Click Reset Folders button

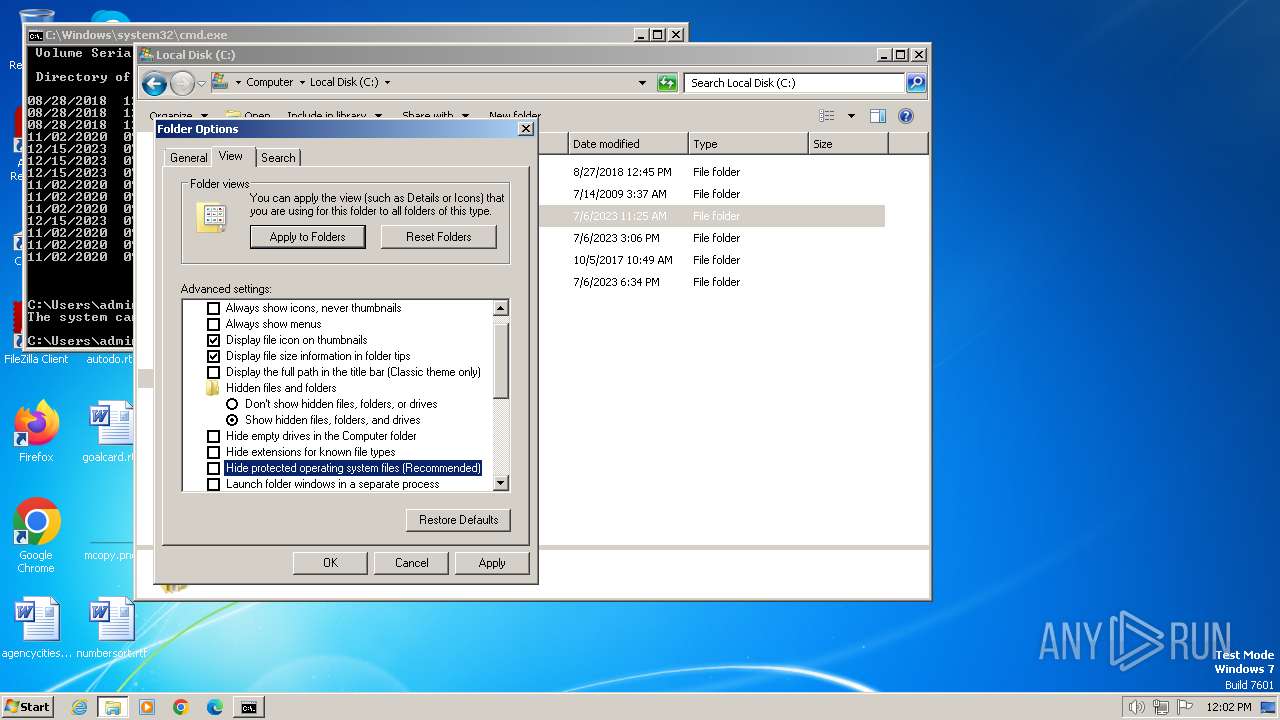pos(439,237)
